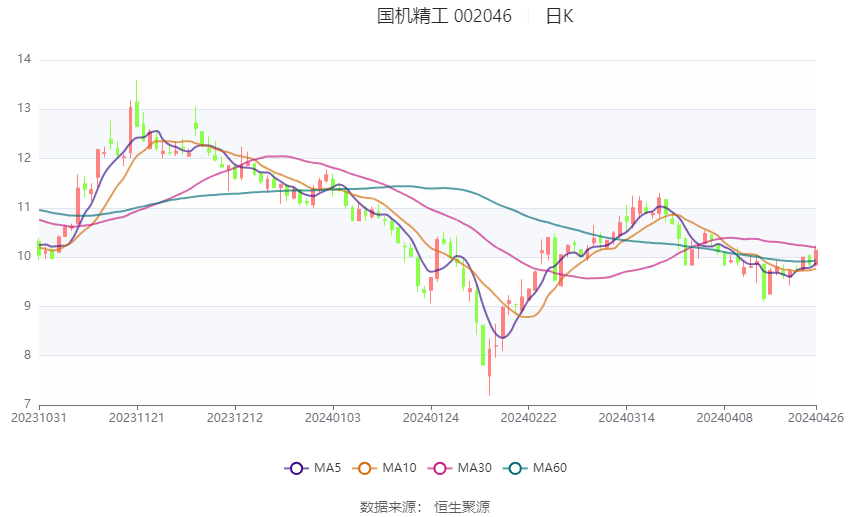Select the 20231121 date axis label

coord(137,418)
